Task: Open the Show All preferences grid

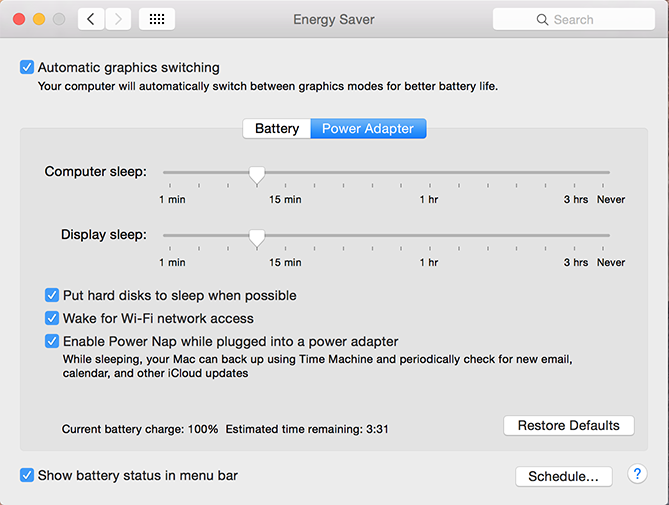Action: coord(157,19)
